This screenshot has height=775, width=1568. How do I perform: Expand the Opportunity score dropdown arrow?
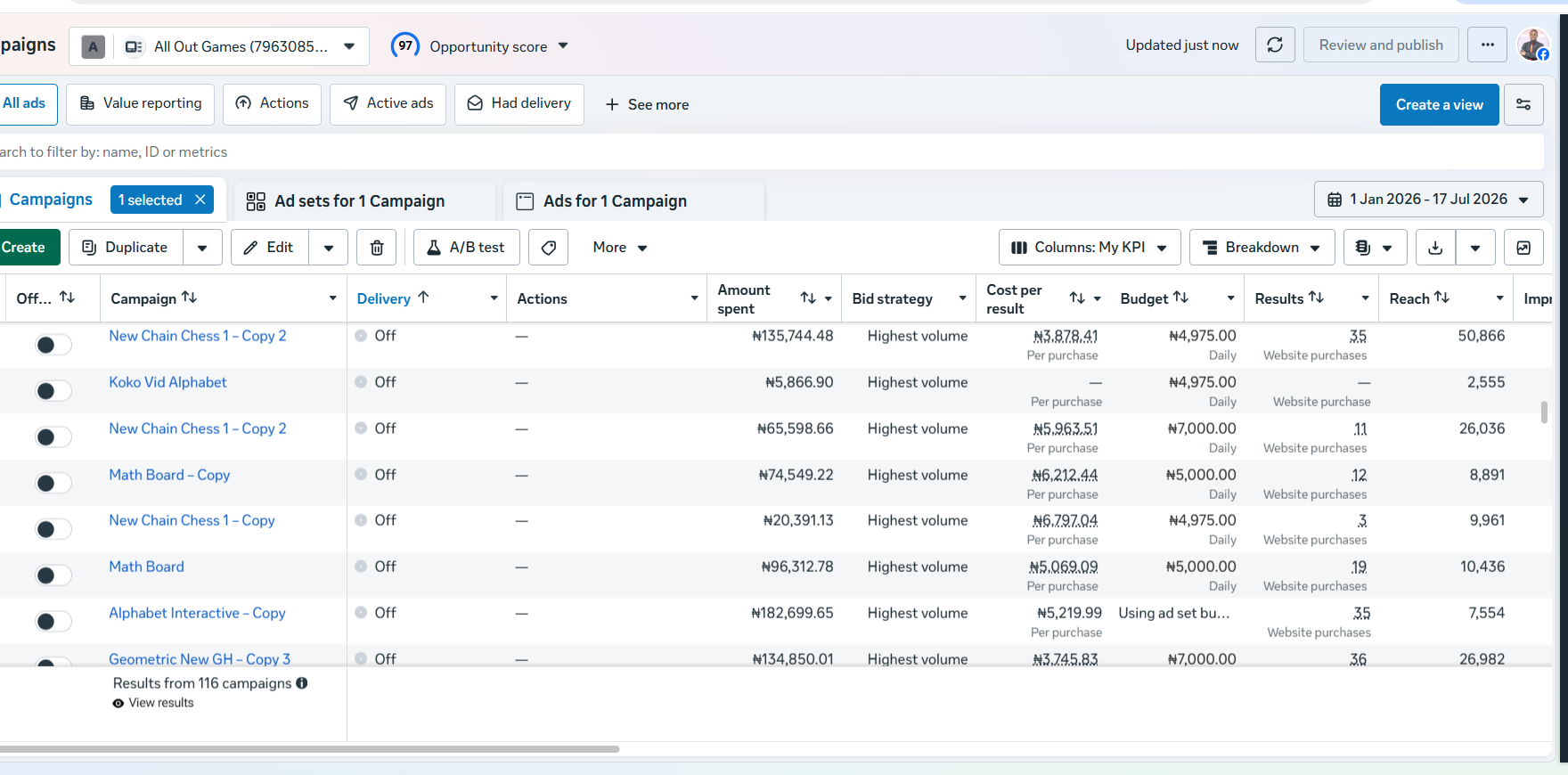(x=563, y=46)
